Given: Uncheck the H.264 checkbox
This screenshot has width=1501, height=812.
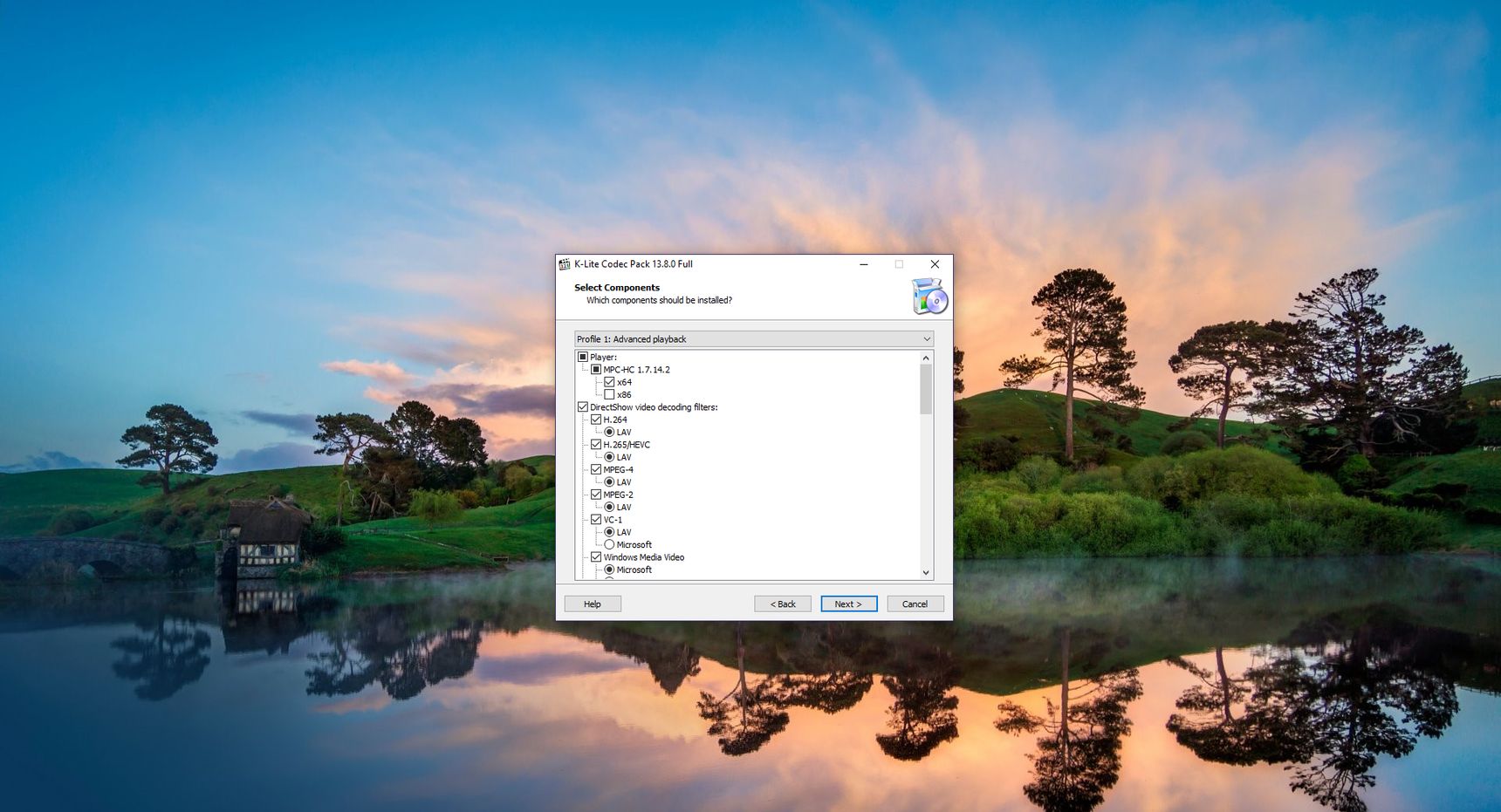Looking at the screenshot, I should (596, 420).
